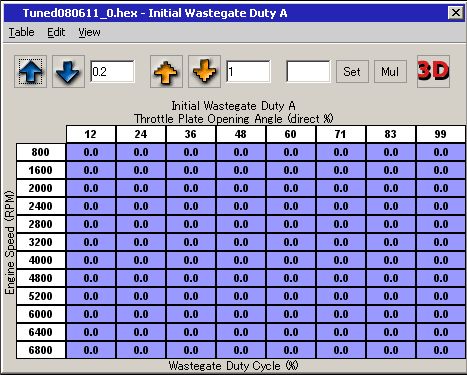Select the 1600 RPM row header
The height and width of the screenshot is (375, 467).
coord(41,170)
